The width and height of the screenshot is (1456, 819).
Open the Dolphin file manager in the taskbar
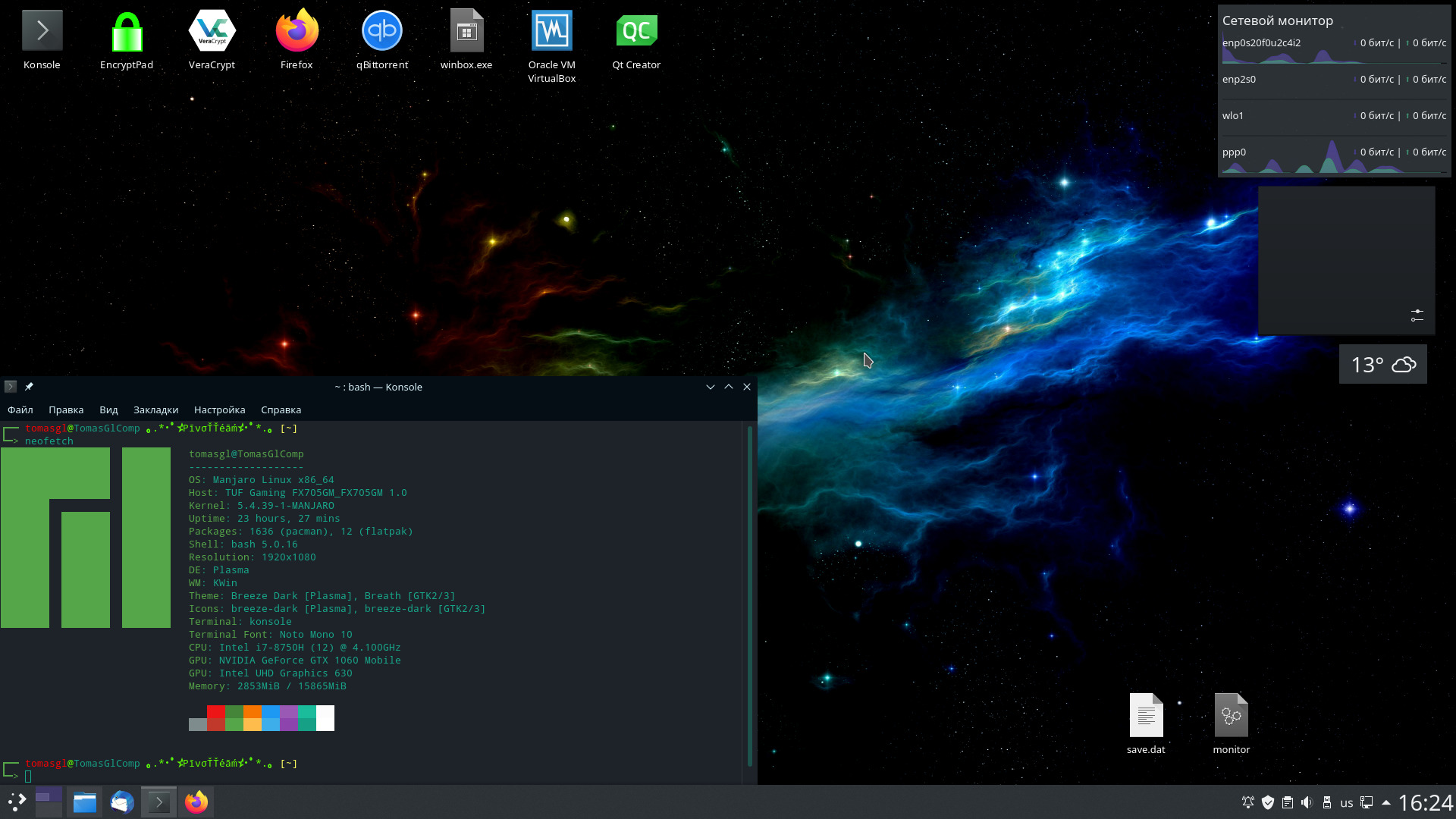85,802
